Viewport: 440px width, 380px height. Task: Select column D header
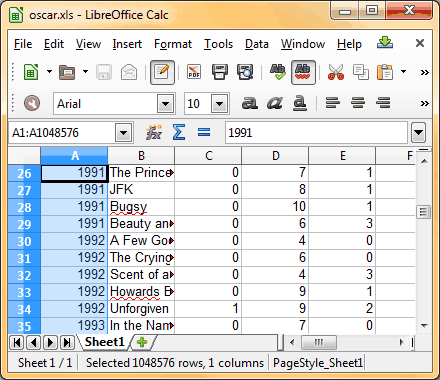[275, 156]
